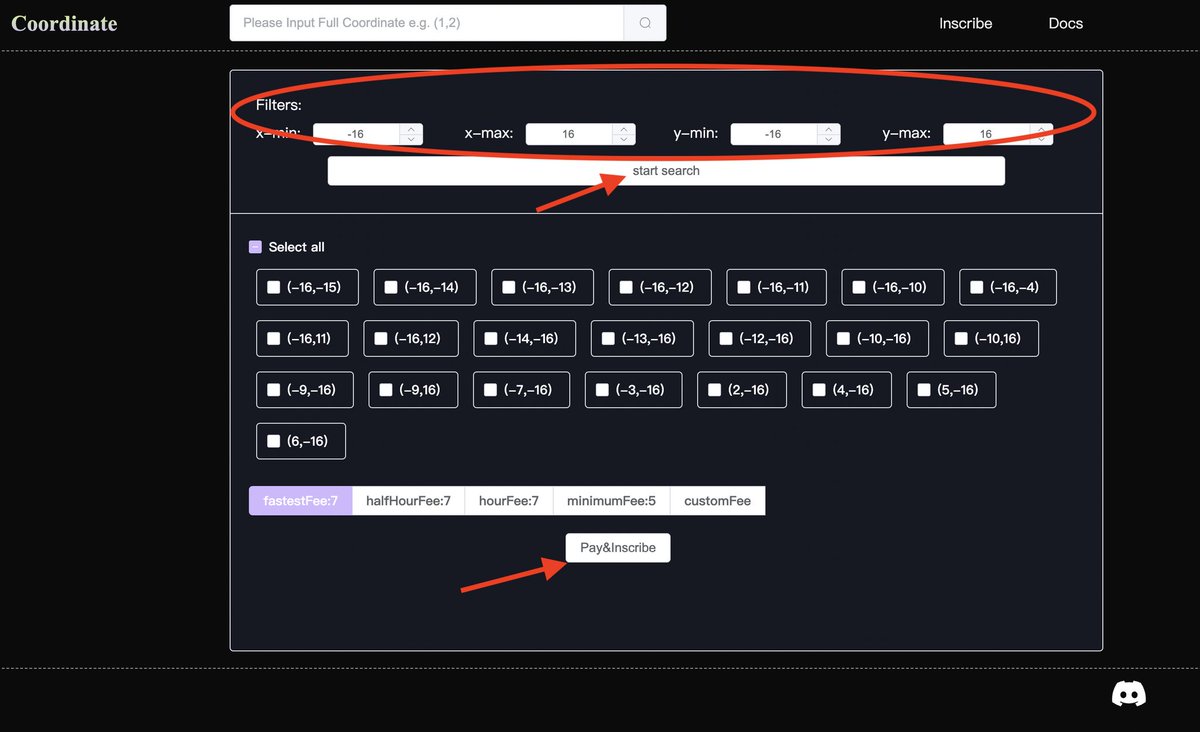The width and height of the screenshot is (1200, 732).
Task: Select the minimumFee:5 option
Action: 612,501
